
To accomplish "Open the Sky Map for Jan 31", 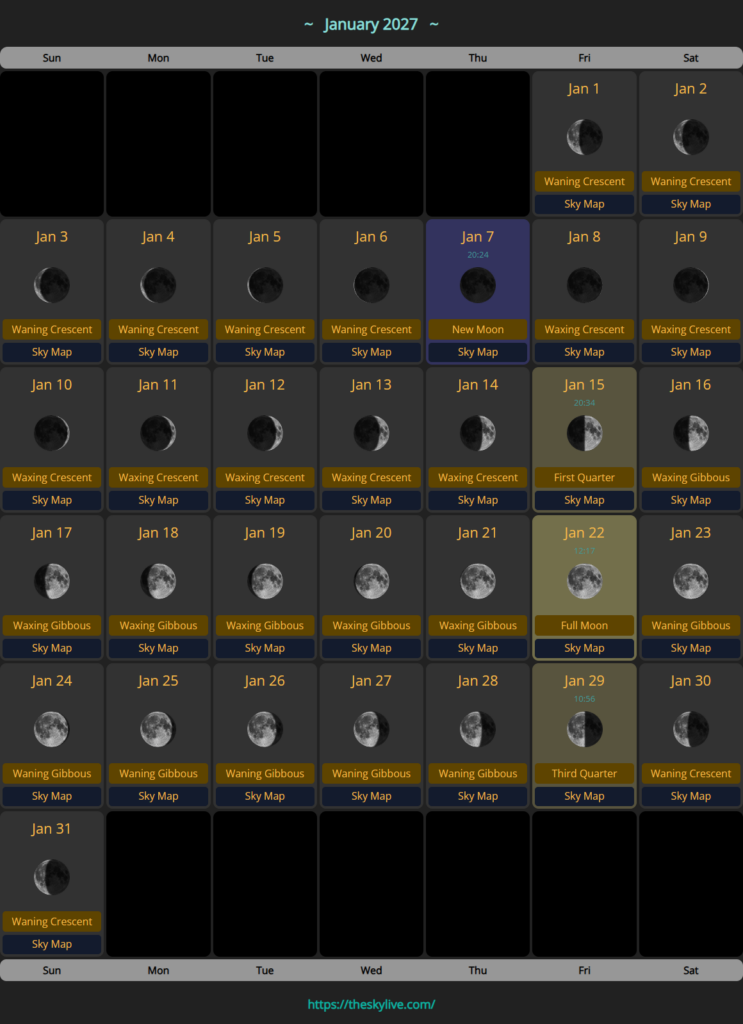I will 52,944.
